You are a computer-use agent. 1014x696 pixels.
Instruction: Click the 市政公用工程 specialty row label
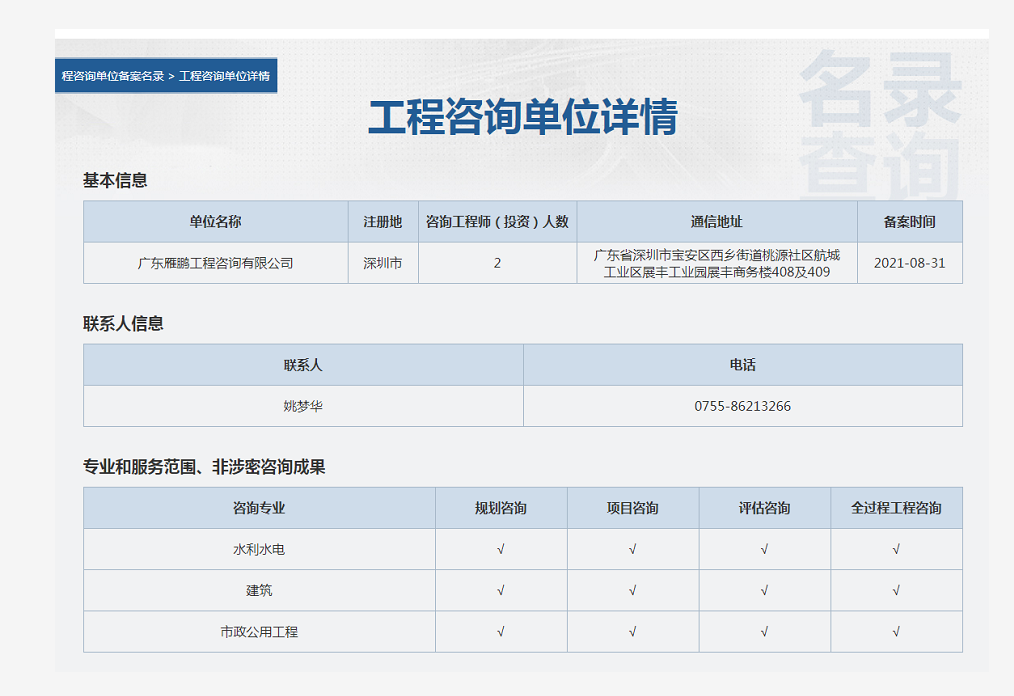pos(259,631)
